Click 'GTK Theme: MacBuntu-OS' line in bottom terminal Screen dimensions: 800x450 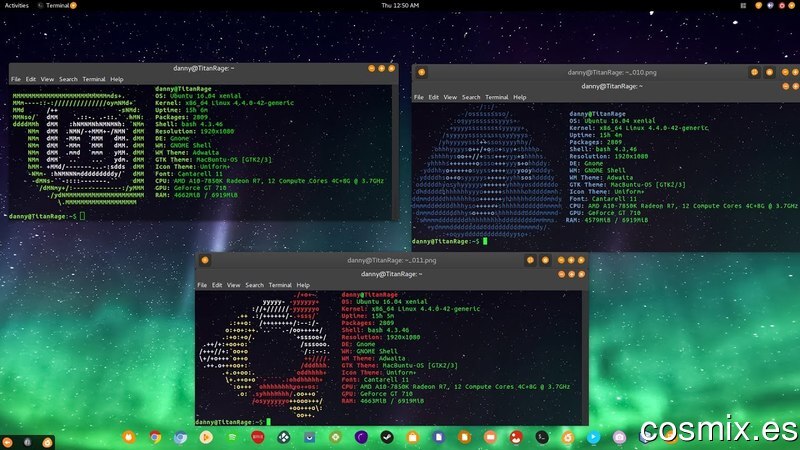pyautogui.click(x=399, y=365)
